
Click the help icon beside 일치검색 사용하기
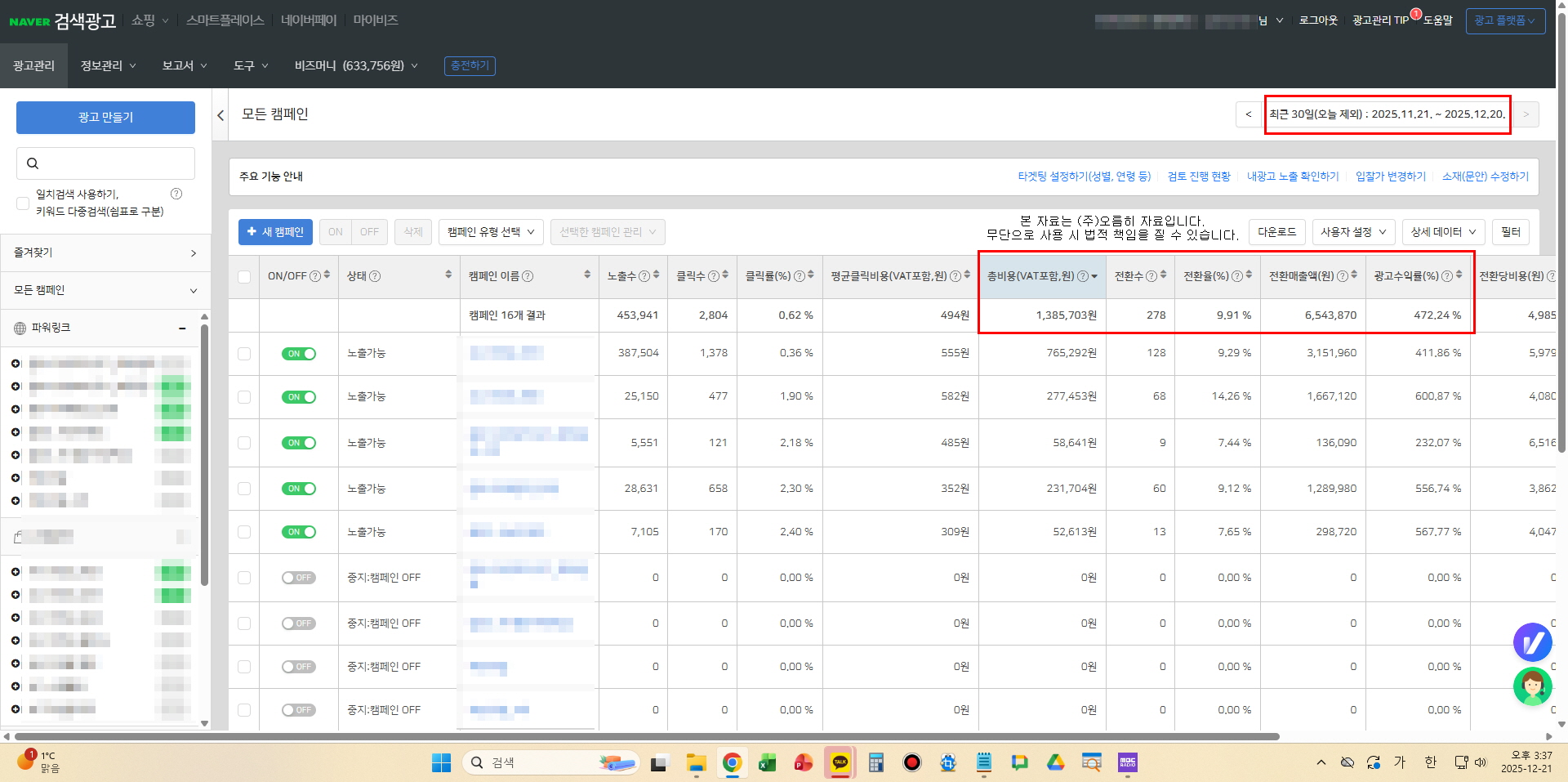(176, 194)
